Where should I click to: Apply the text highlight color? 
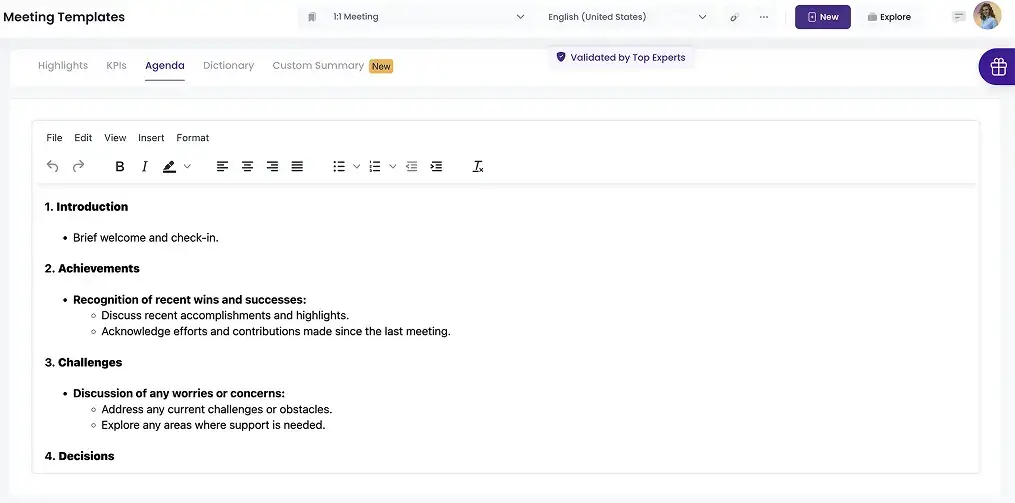[x=169, y=167]
